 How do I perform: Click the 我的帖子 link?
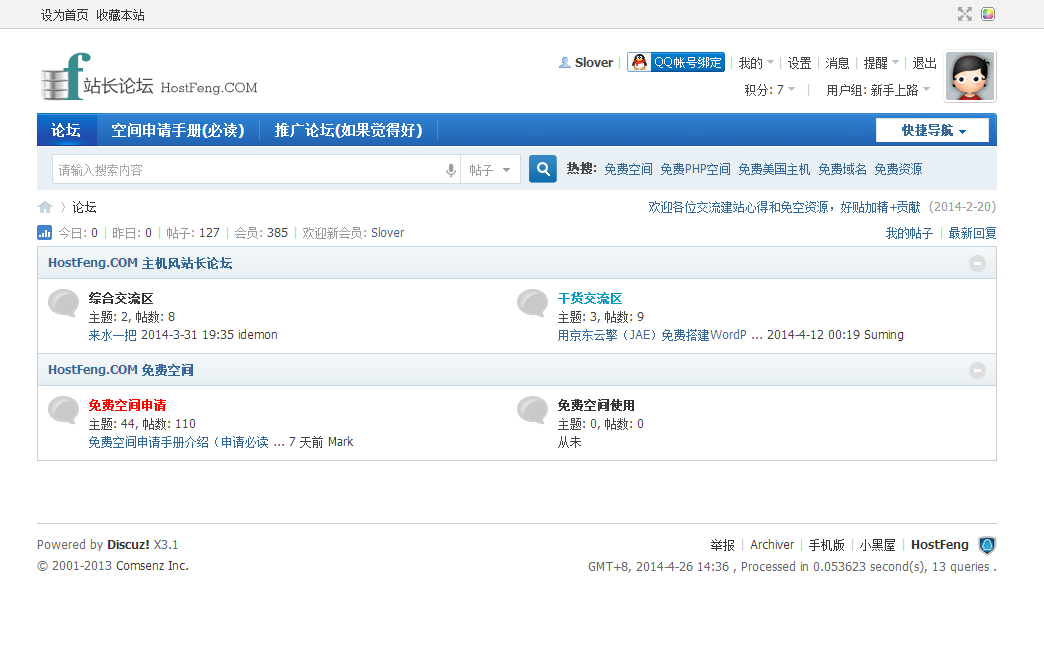point(909,233)
